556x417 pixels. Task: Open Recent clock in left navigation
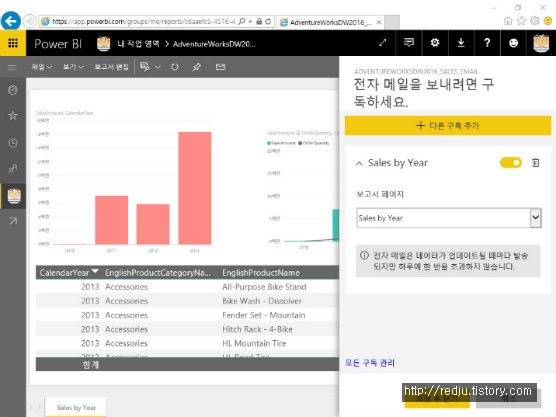click(13, 143)
